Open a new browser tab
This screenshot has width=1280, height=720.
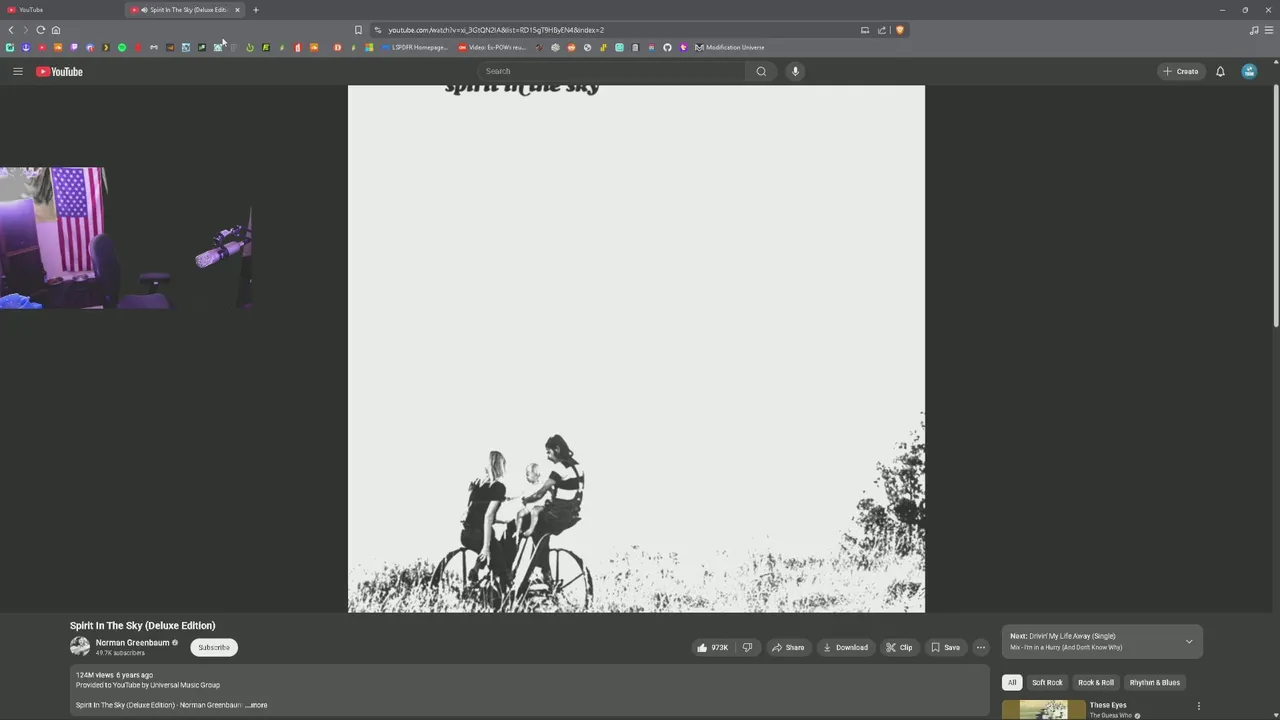(x=255, y=10)
